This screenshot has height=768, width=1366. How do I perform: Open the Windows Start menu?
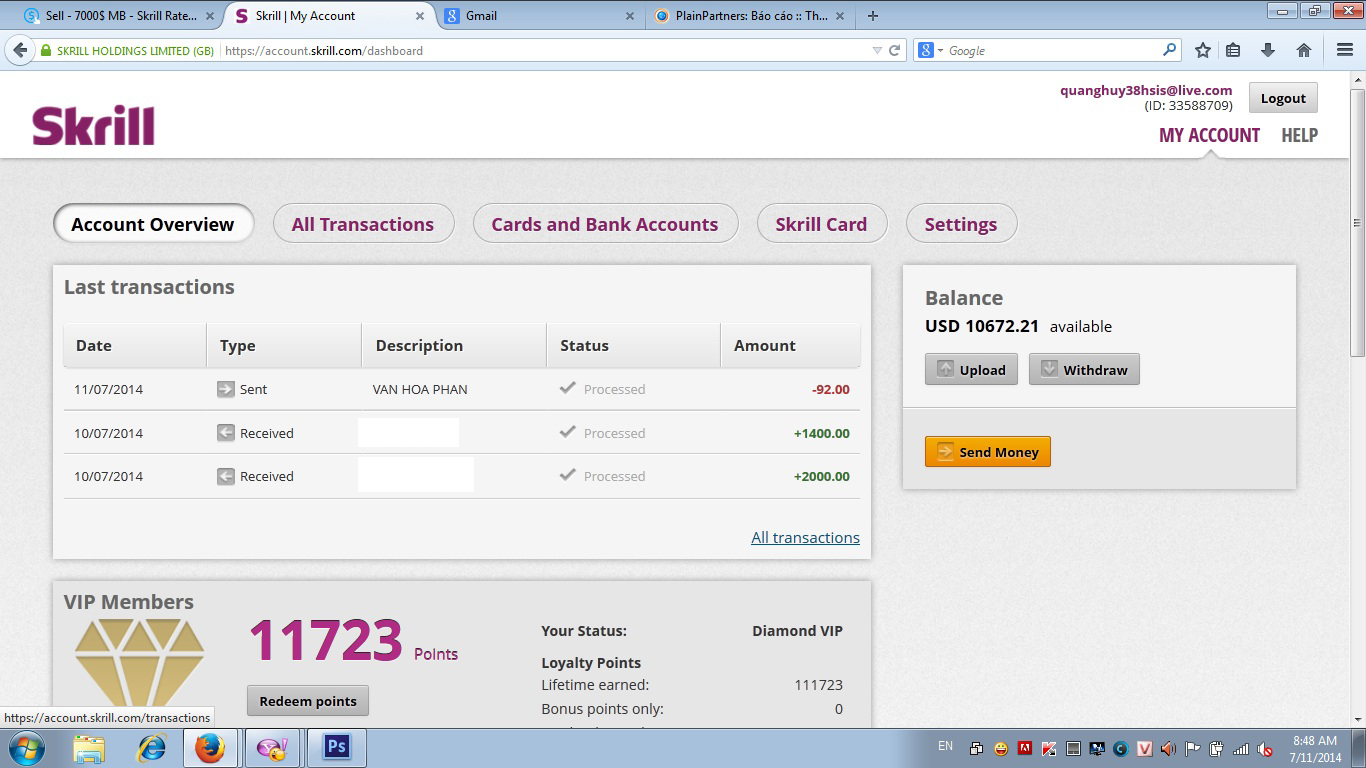tap(26, 748)
